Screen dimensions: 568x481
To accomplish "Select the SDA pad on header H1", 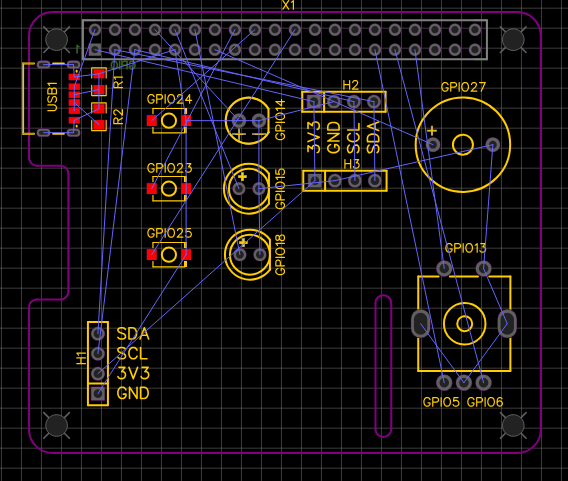I will (x=98, y=333).
